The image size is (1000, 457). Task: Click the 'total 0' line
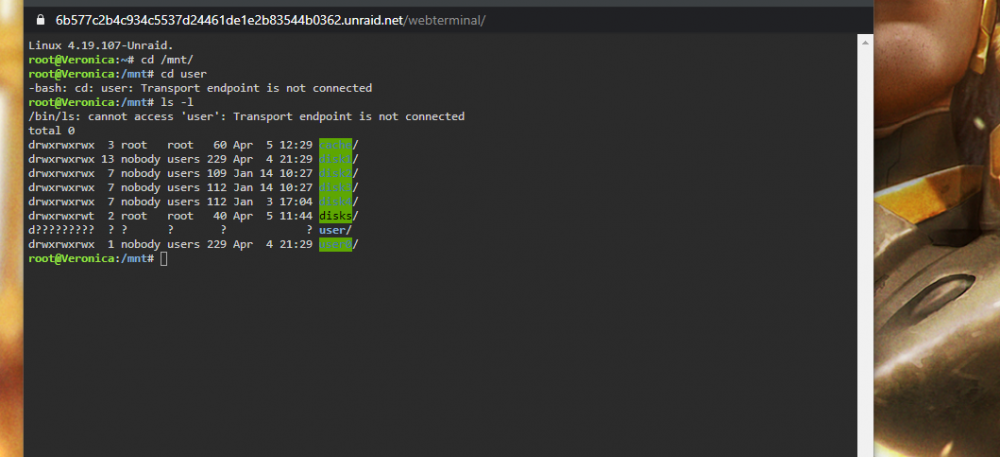52,131
